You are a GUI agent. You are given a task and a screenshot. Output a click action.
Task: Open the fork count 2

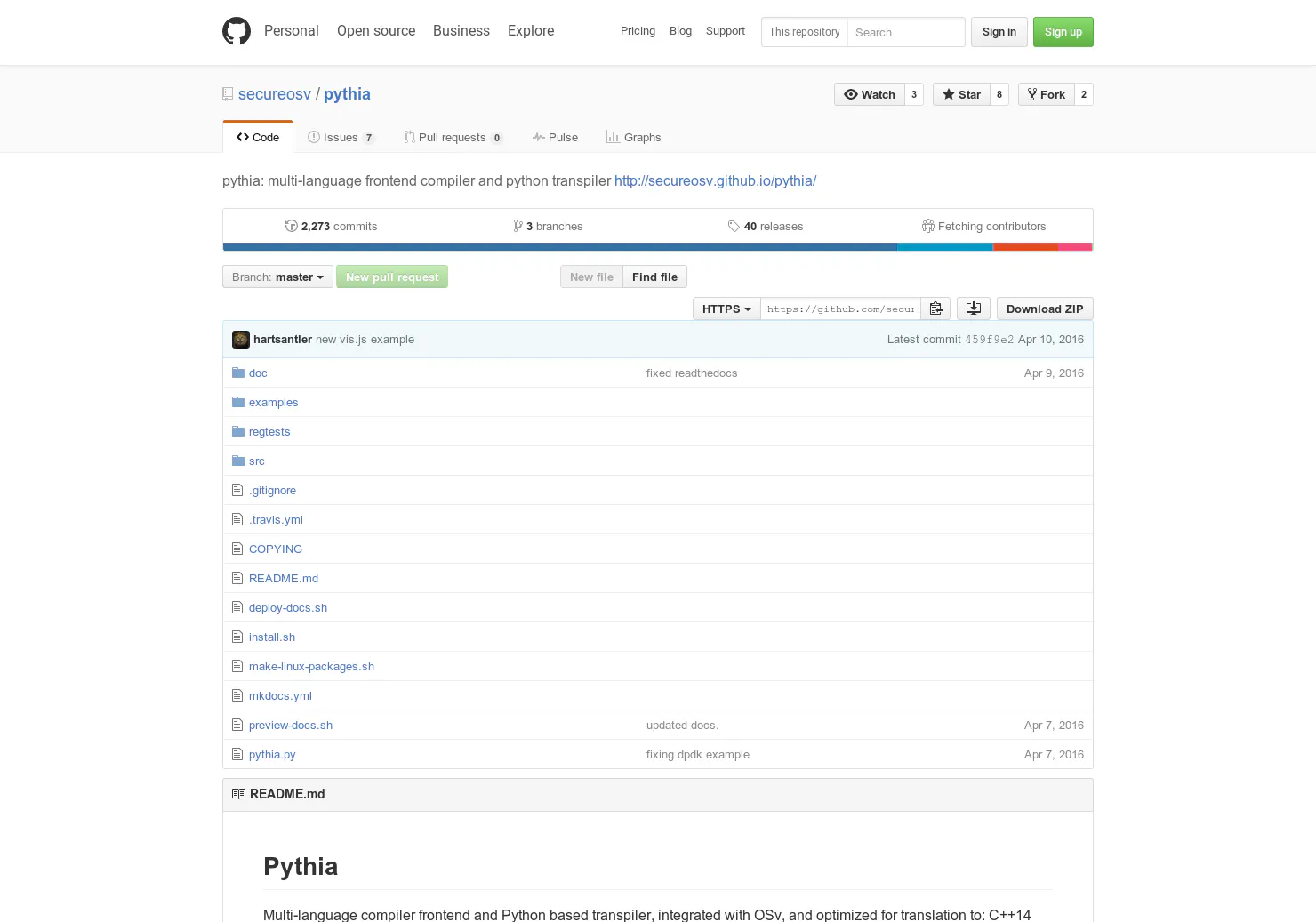1084,94
